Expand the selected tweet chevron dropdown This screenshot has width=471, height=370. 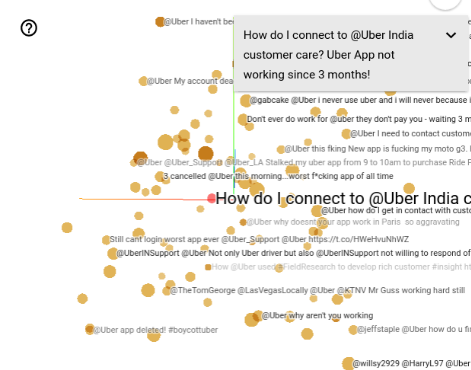point(451,35)
